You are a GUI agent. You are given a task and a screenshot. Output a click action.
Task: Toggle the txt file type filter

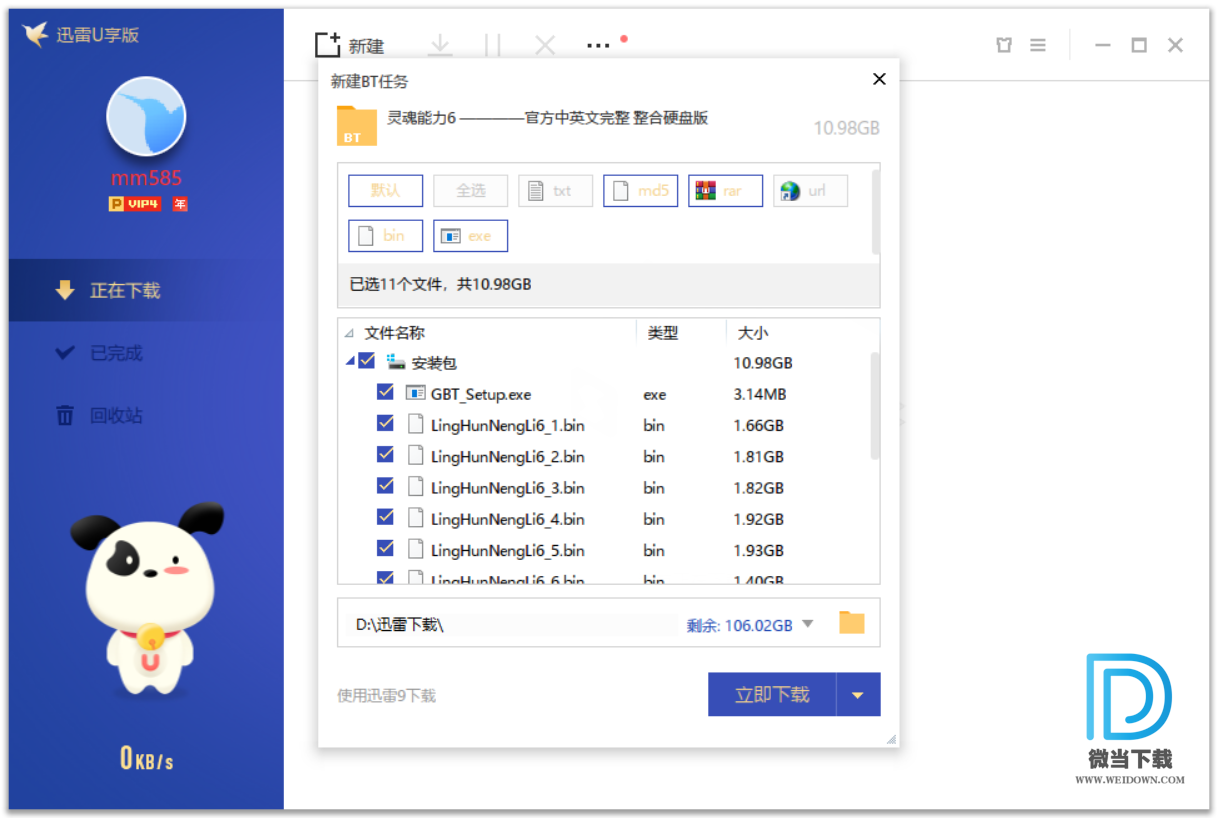(x=556, y=191)
